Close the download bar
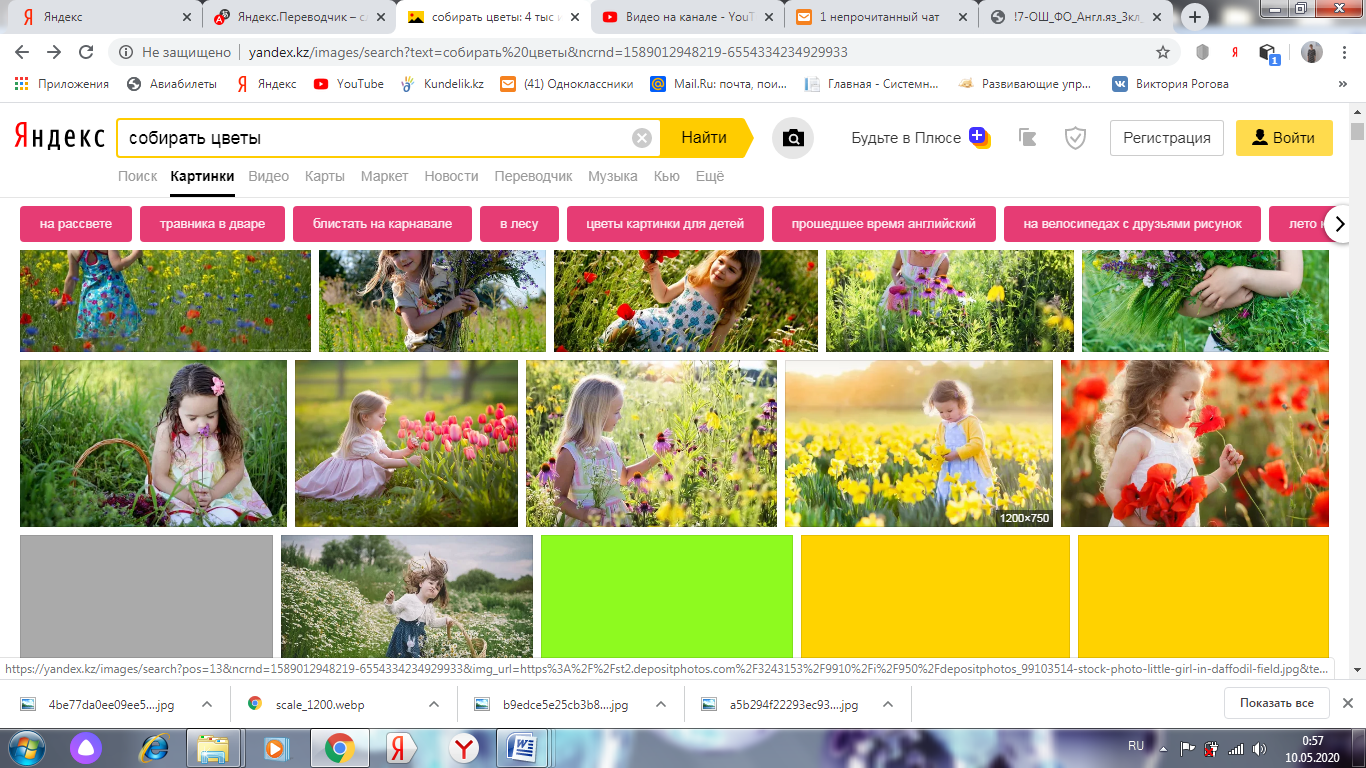Image resolution: width=1366 pixels, height=768 pixels. (x=1347, y=703)
